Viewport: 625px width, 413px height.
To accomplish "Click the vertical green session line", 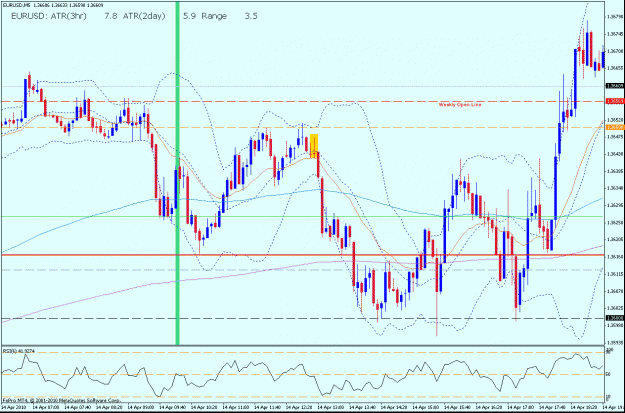I will (x=177, y=173).
